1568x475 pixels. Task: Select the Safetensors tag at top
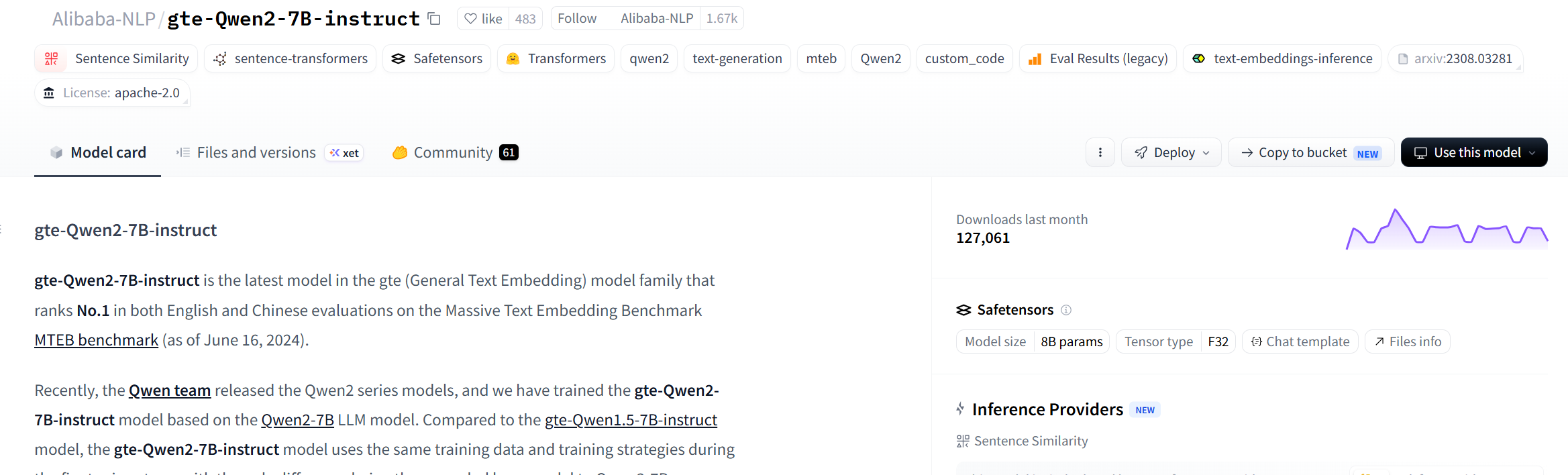[437, 58]
